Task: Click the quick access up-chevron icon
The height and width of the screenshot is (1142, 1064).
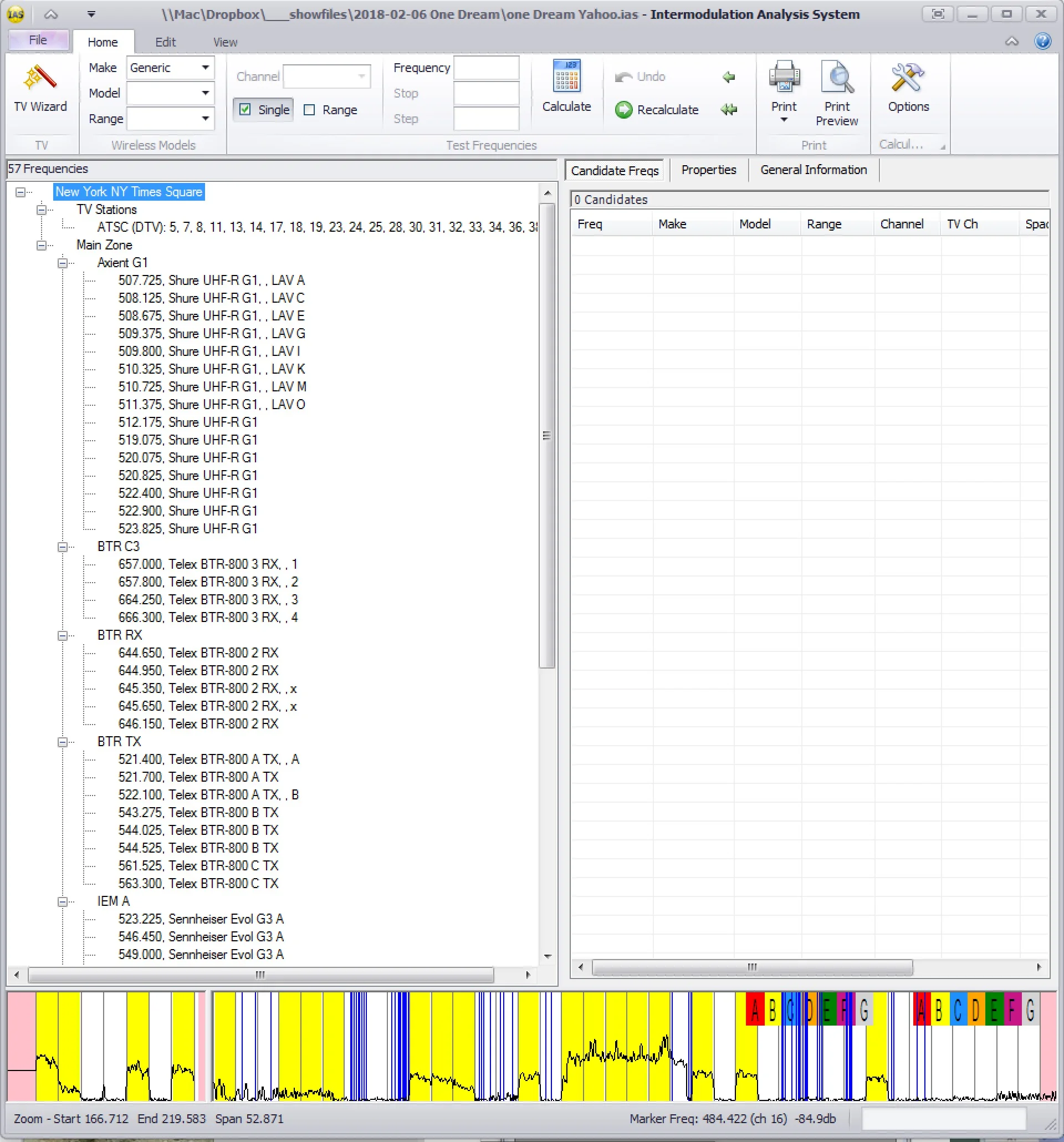Action: point(51,14)
